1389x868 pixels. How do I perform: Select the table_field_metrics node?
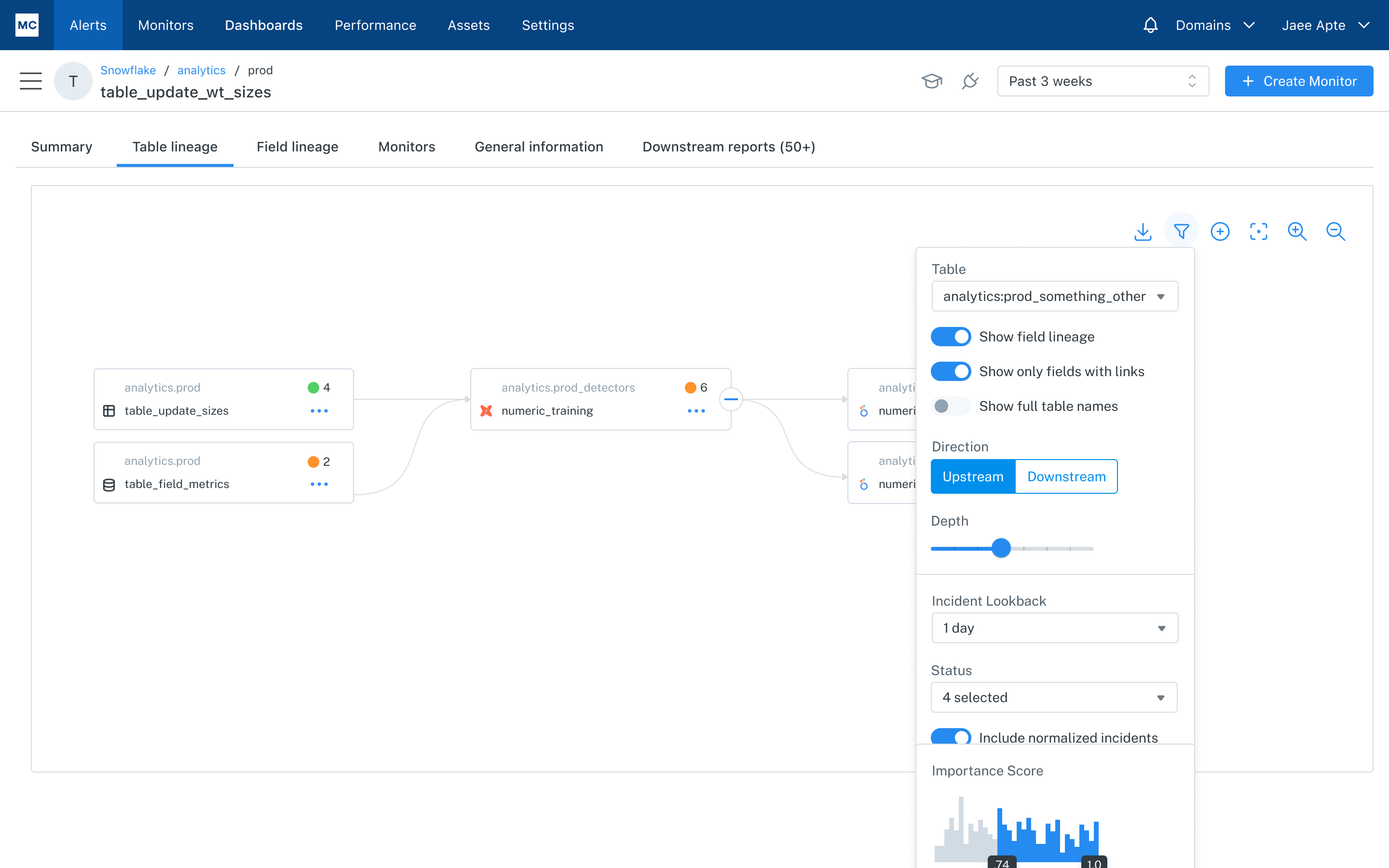[224, 473]
